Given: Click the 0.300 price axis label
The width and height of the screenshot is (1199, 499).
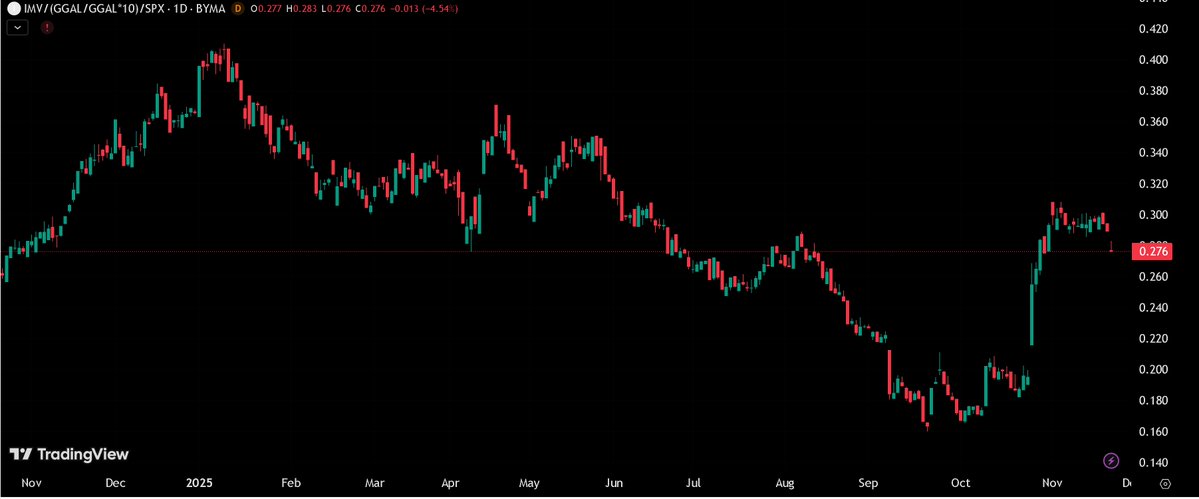Looking at the screenshot, I should [1152, 215].
